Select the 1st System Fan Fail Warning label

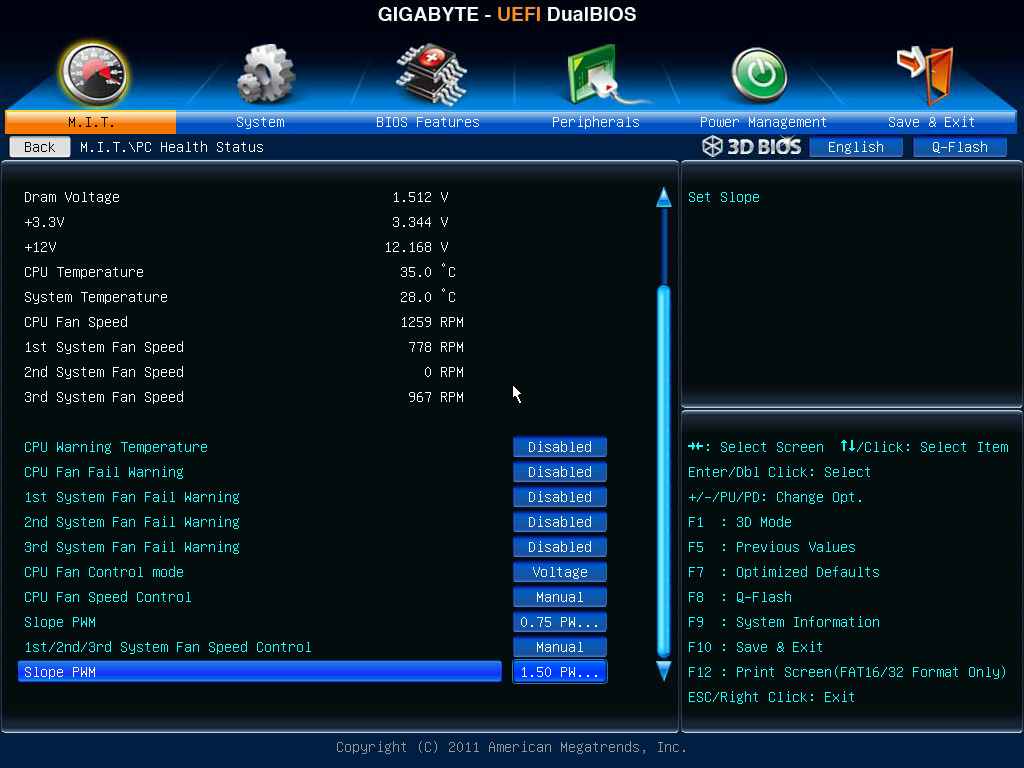[x=132, y=497]
